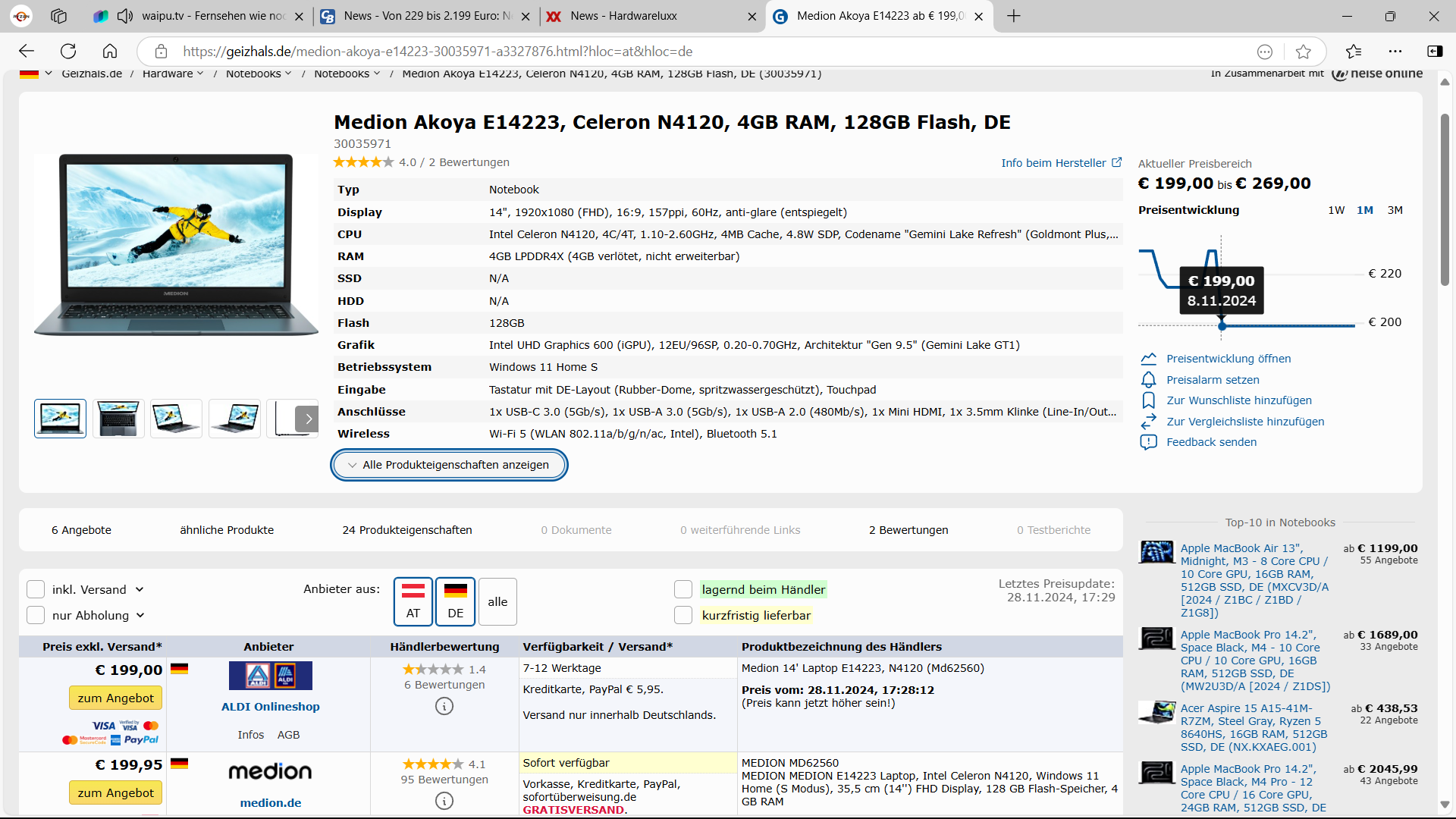Check lagernd beim Händler option
This screenshot has height=819, width=1456.
tap(683, 590)
